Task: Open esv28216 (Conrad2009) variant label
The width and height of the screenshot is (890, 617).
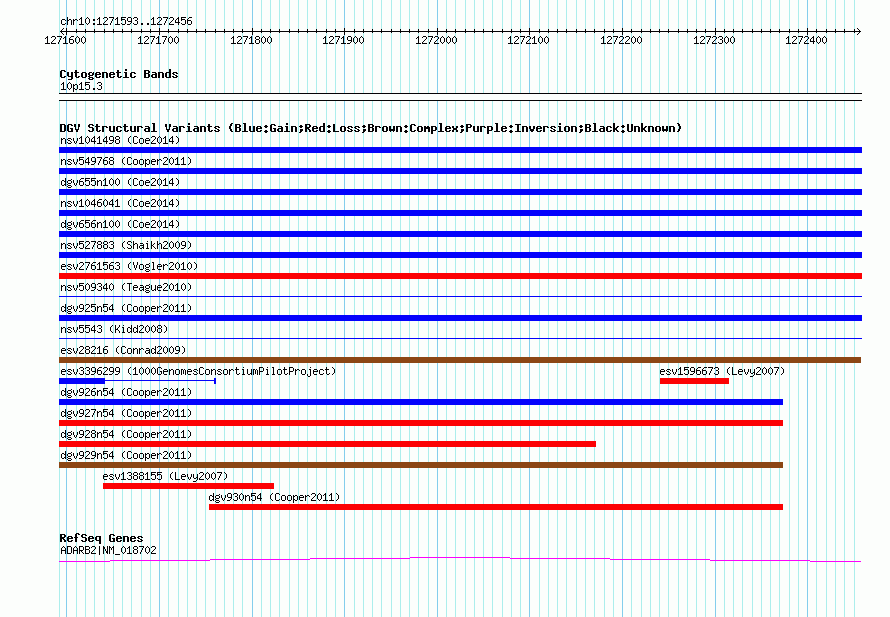Action: [123, 350]
